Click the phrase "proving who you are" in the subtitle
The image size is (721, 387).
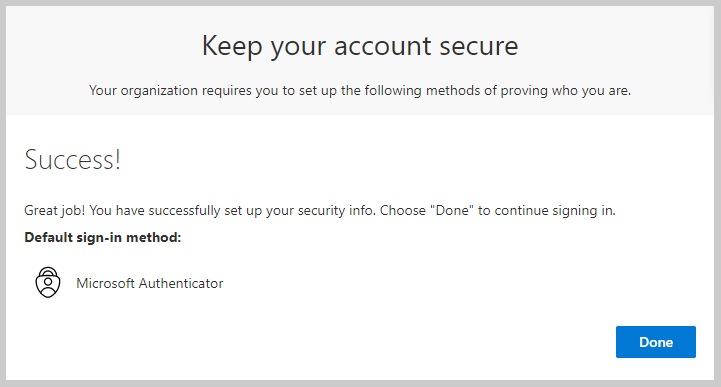coord(564,91)
